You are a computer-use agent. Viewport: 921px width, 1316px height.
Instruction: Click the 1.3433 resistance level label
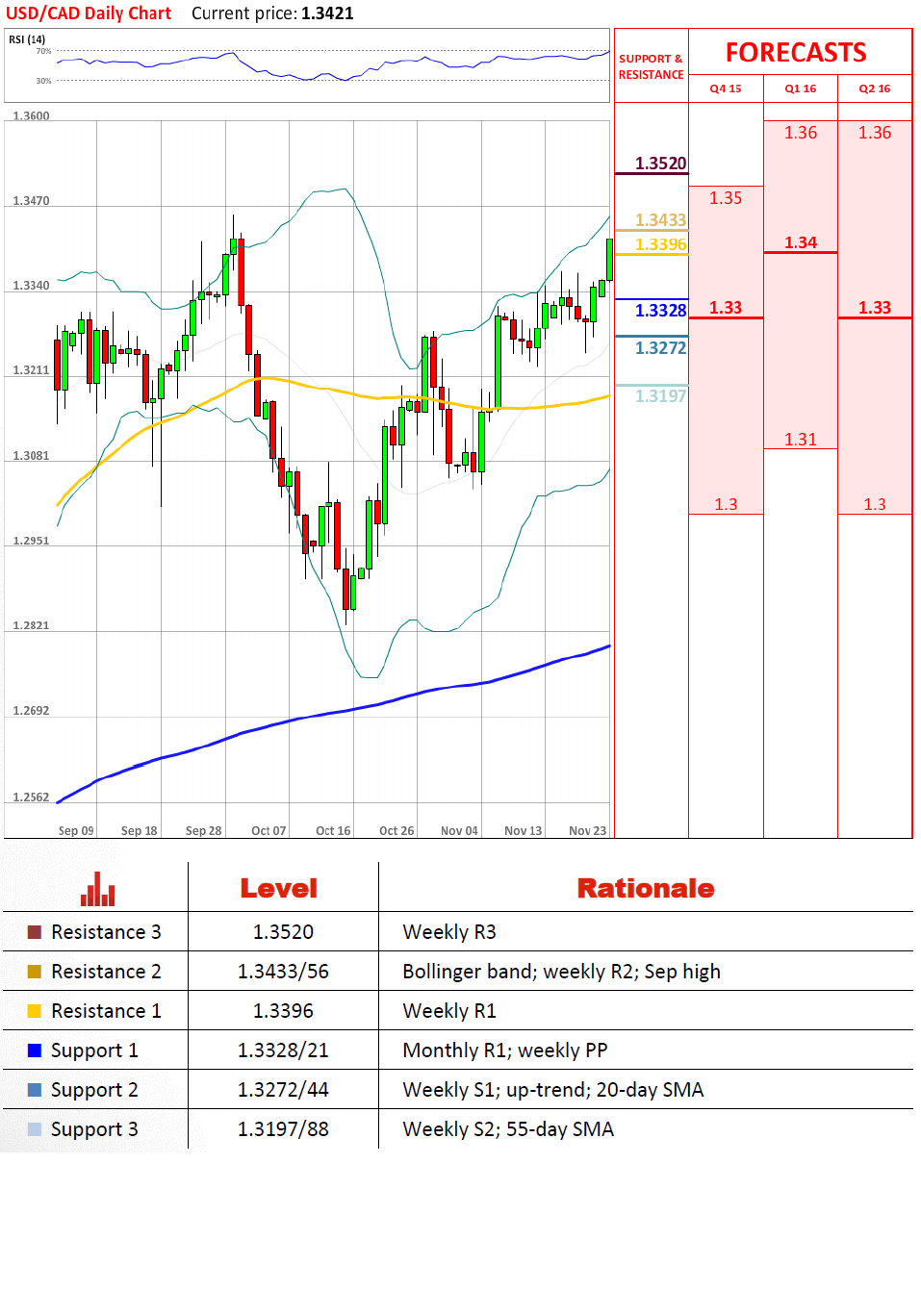661,220
